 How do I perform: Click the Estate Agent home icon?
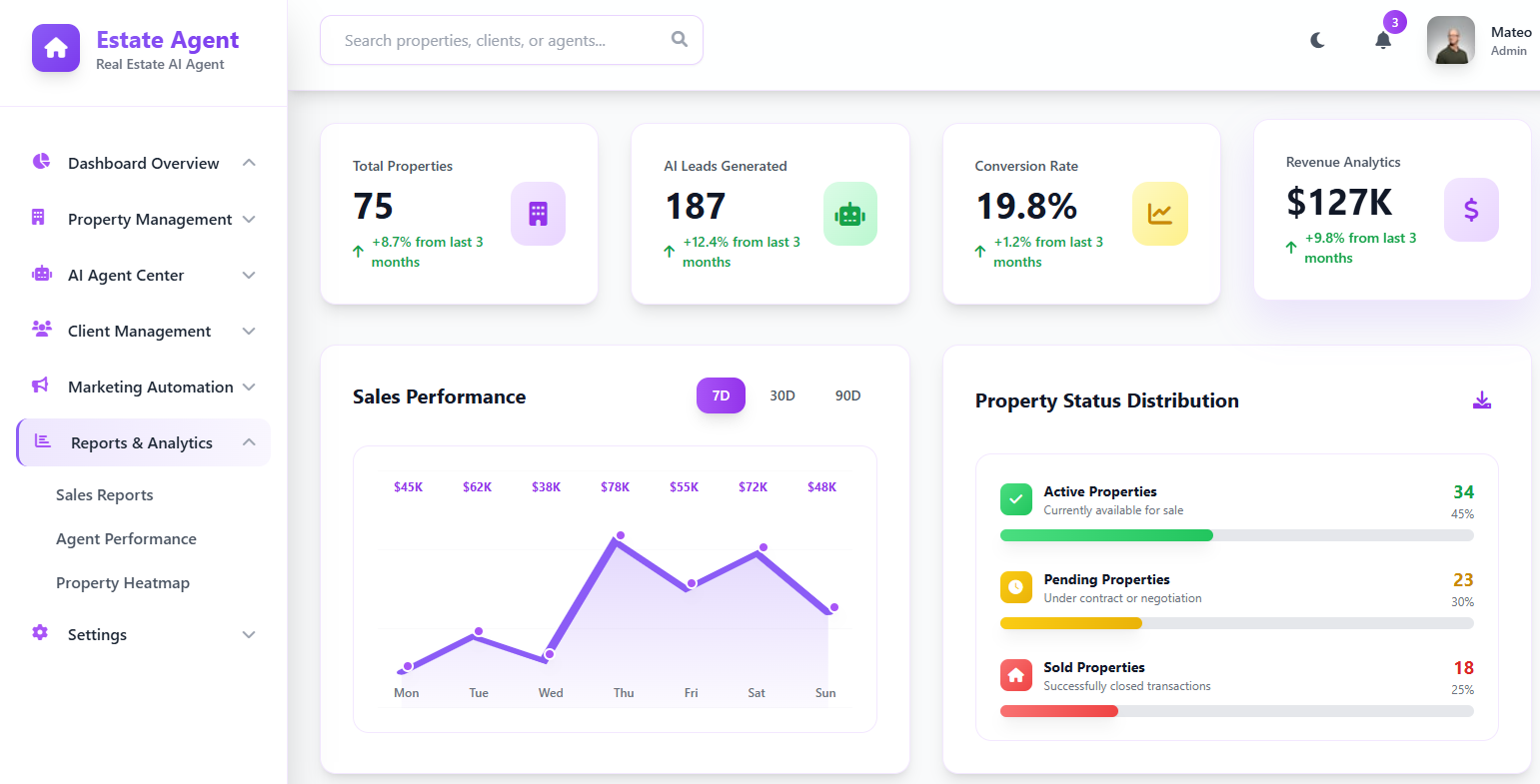[x=55, y=47]
